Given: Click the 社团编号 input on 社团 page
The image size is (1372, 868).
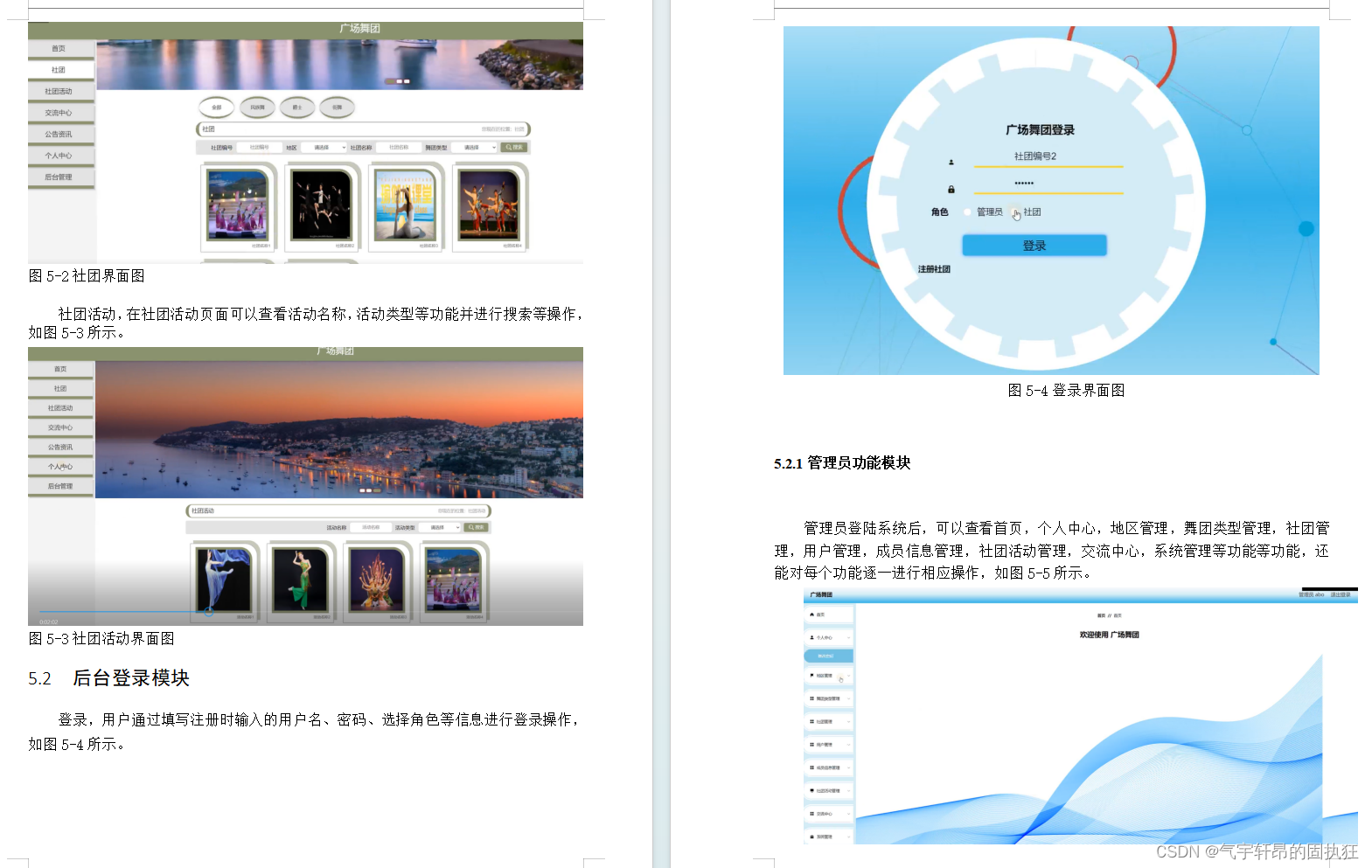Looking at the screenshot, I should coord(260,148).
